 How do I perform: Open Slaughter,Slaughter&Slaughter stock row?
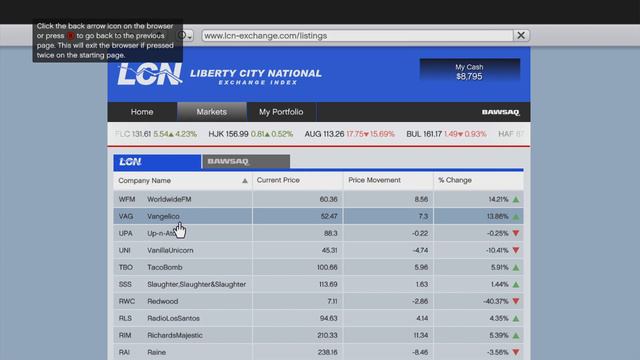[x=318, y=284]
